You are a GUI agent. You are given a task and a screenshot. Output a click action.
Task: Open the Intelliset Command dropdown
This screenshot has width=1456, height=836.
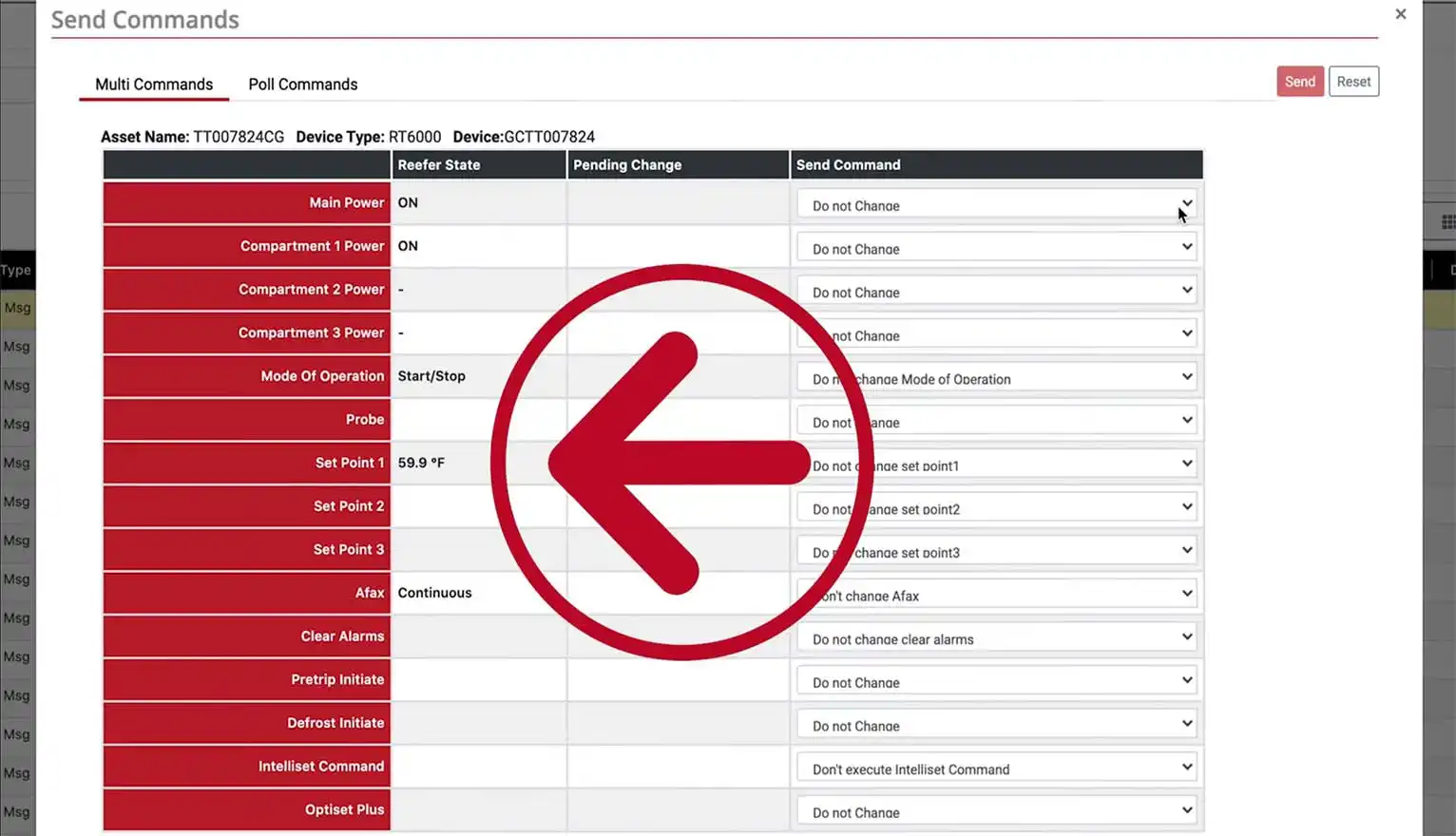click(x=996, y=769)
